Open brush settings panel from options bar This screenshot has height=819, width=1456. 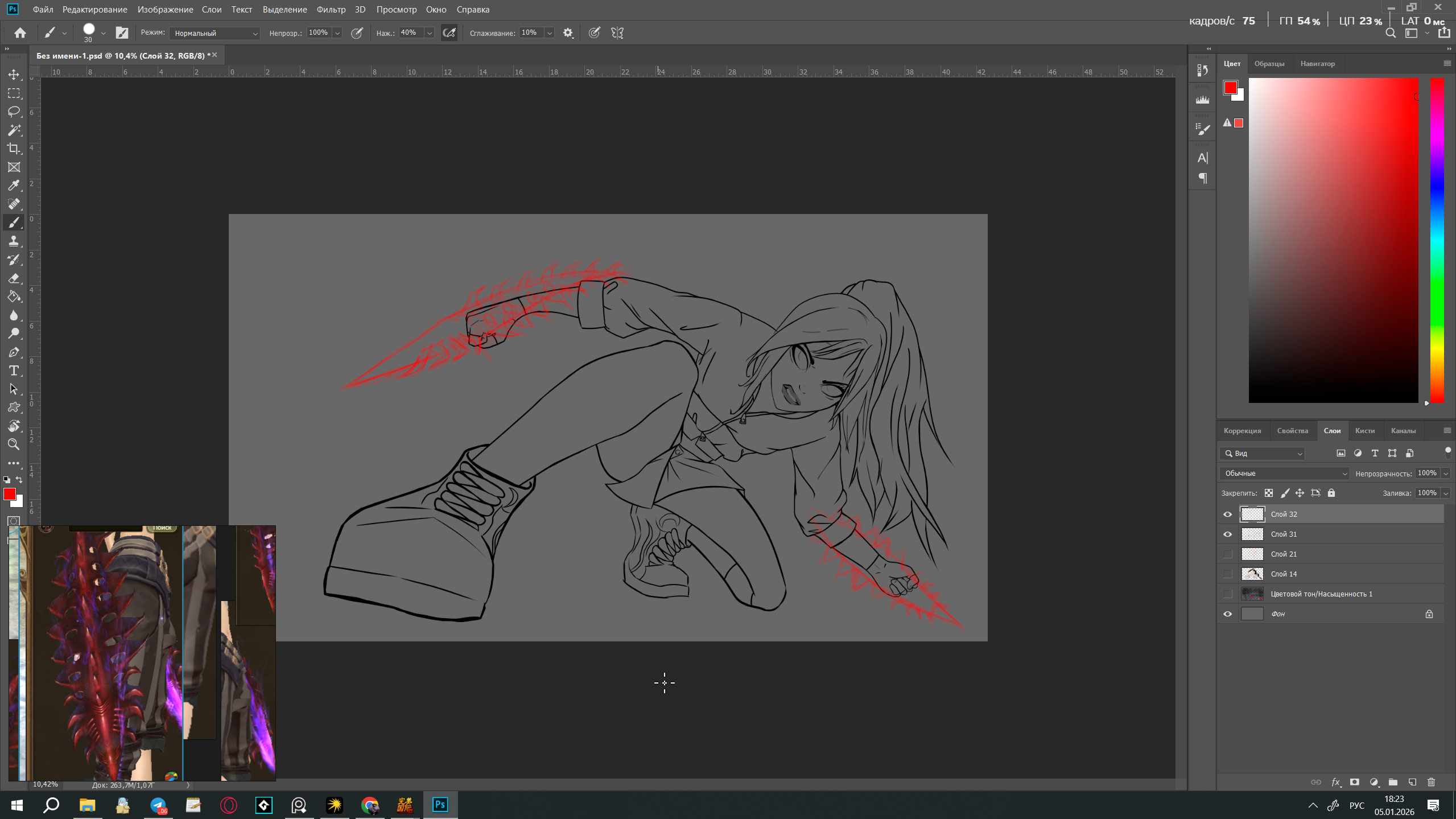pos(122,33)
